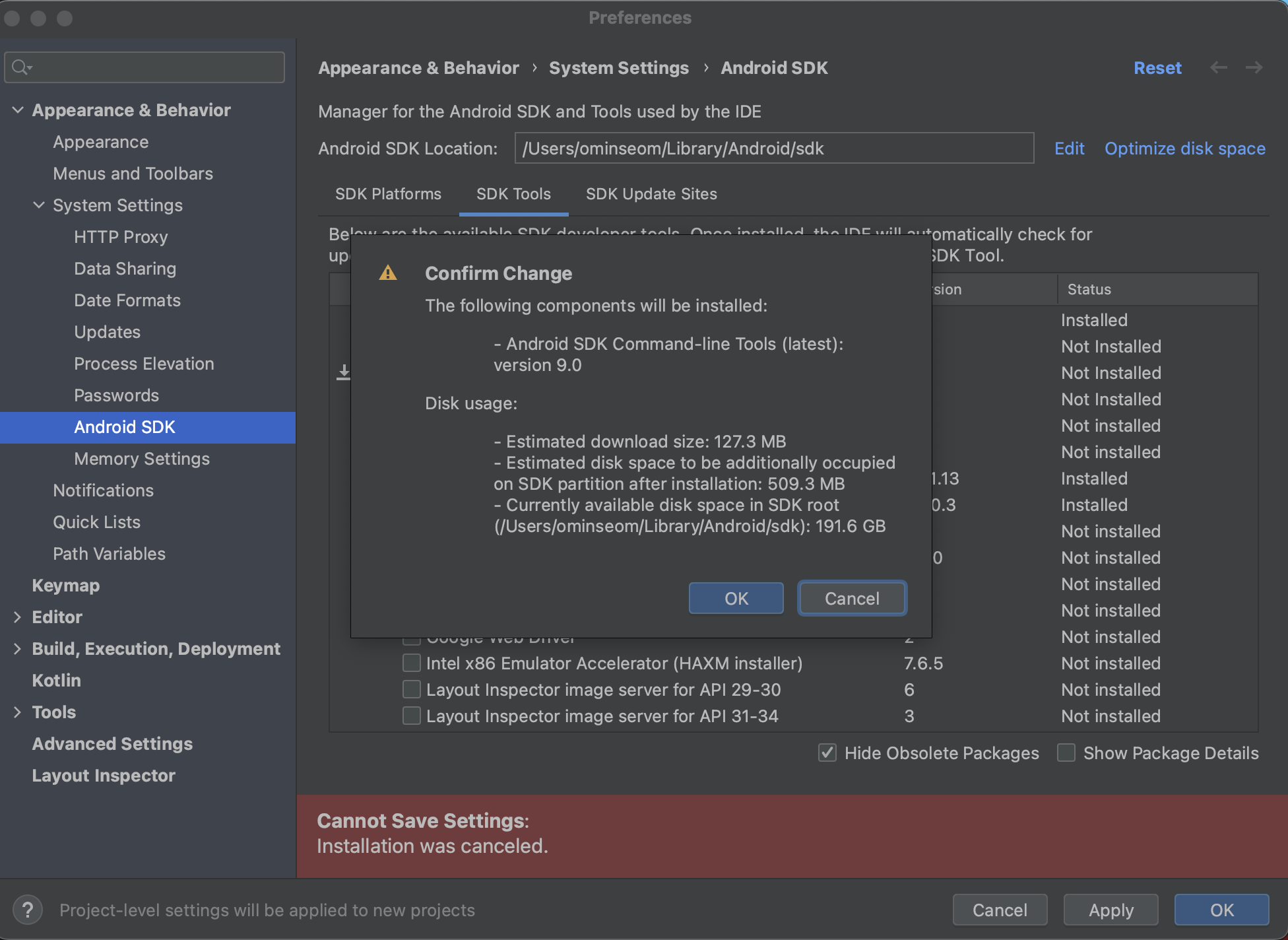Image resolution: width=1288 pixels, height=940 pixels.
Task: Confirm installation by clicking OK in dialog
Action: 735,598
